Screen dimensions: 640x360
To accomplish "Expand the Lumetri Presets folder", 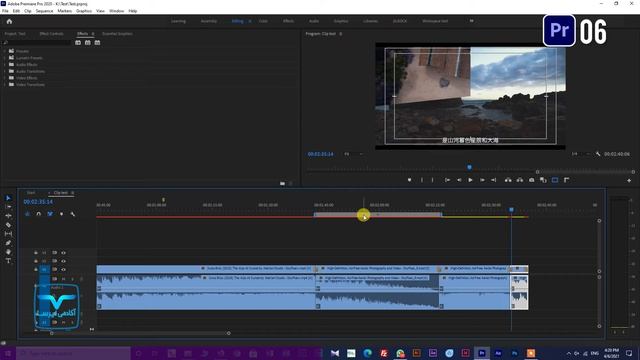I will [5, 58].
